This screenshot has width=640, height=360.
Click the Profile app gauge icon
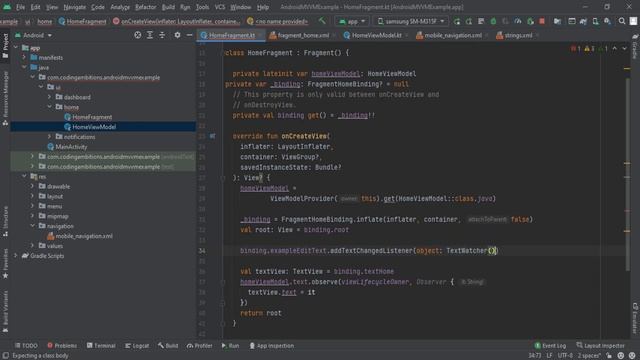[x=518, y=21]
